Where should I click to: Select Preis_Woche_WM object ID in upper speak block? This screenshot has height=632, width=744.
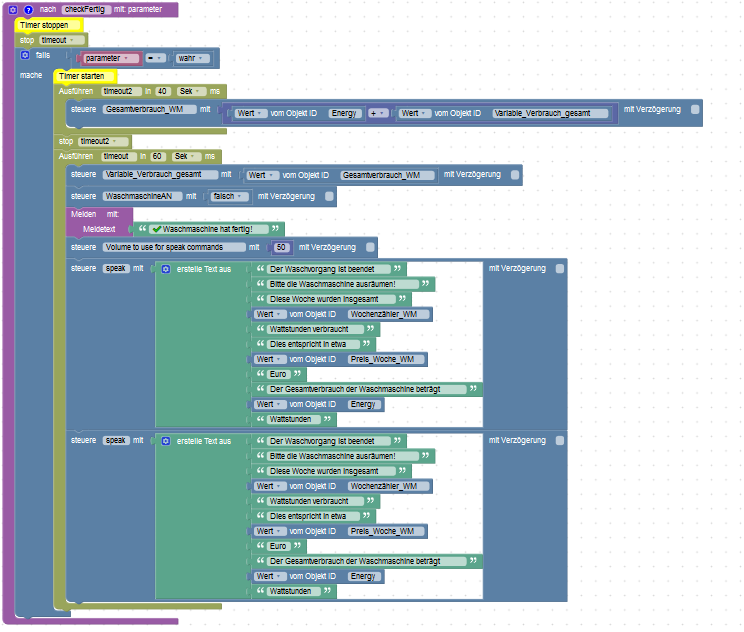click(x=387, y=359)
